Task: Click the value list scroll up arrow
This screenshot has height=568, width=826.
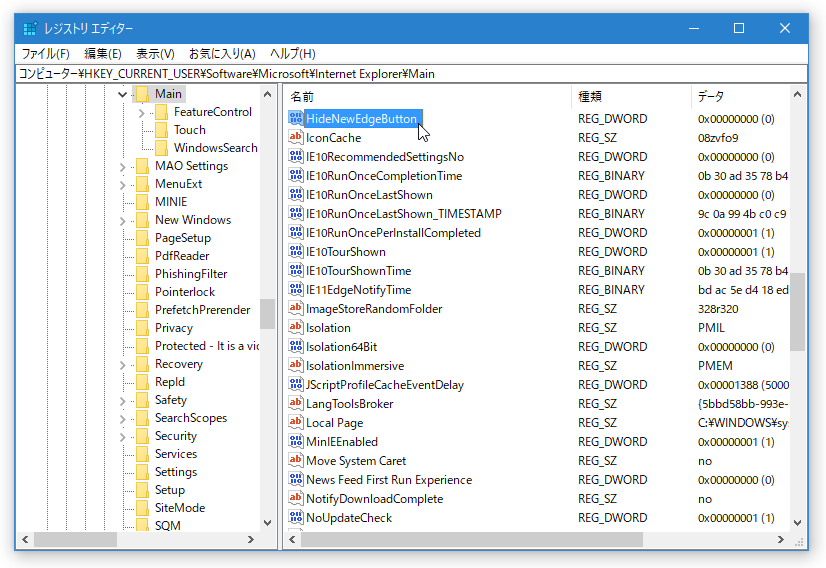Action: (x=798, y=94)
